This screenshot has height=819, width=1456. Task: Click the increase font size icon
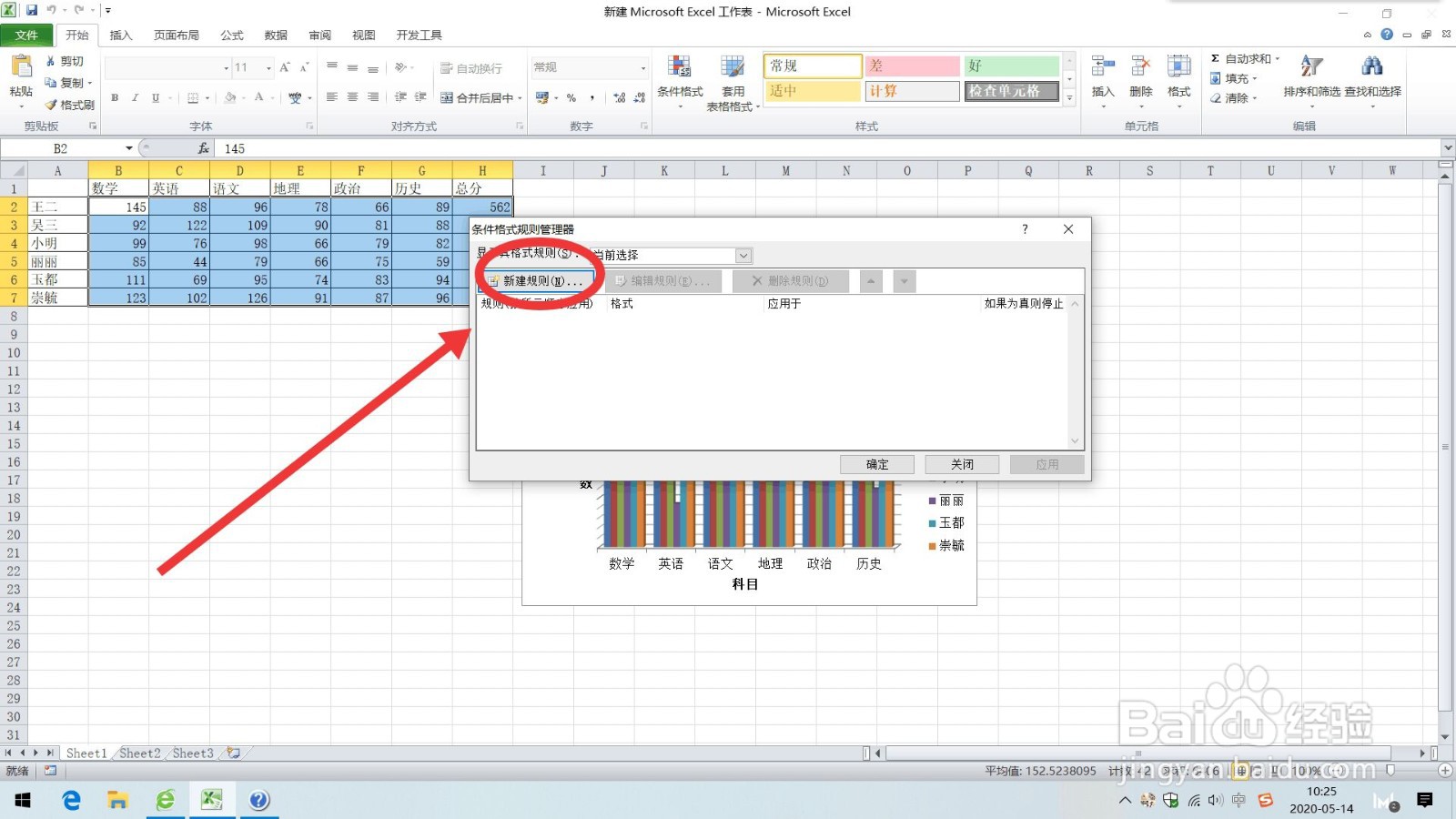[x=285, y=67]
